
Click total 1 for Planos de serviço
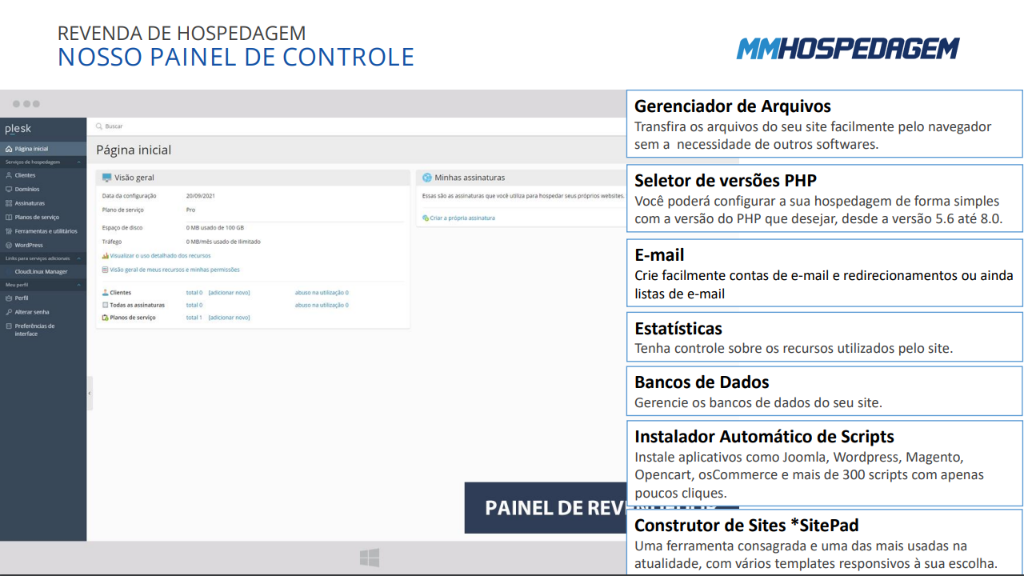194,317
